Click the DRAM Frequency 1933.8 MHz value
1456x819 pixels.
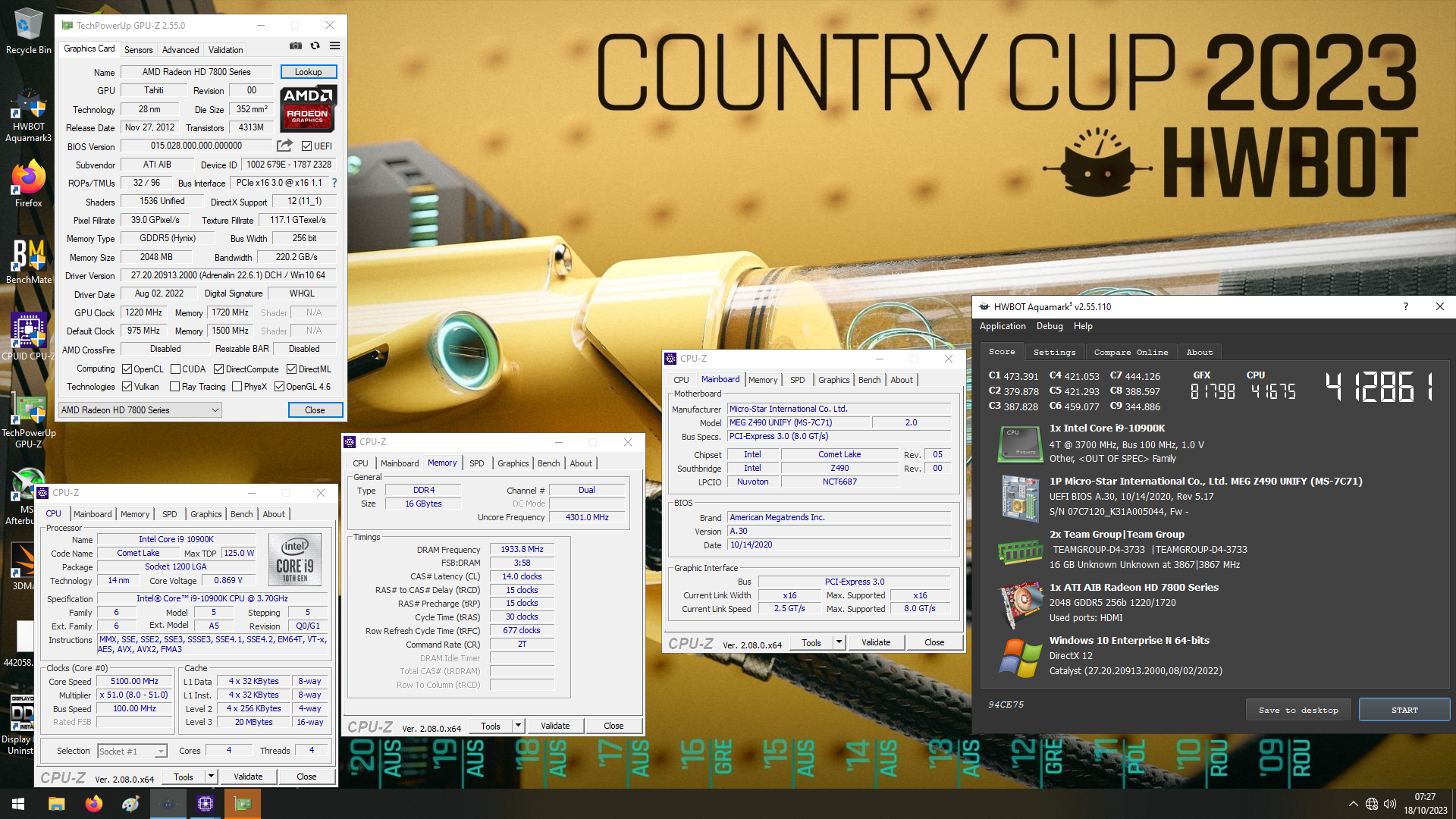(x=522, y=549)
